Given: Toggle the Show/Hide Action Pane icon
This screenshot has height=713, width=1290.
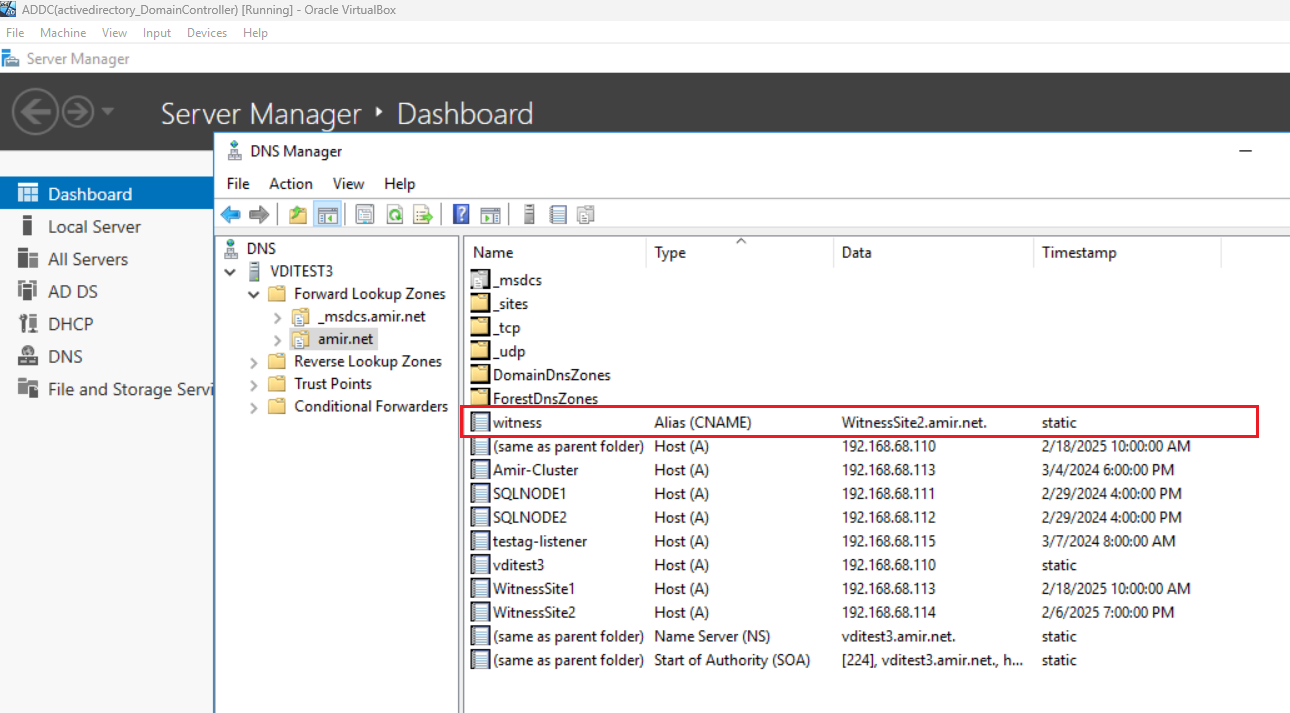Looking at the screenshot, I should click(x=490, y=214).
